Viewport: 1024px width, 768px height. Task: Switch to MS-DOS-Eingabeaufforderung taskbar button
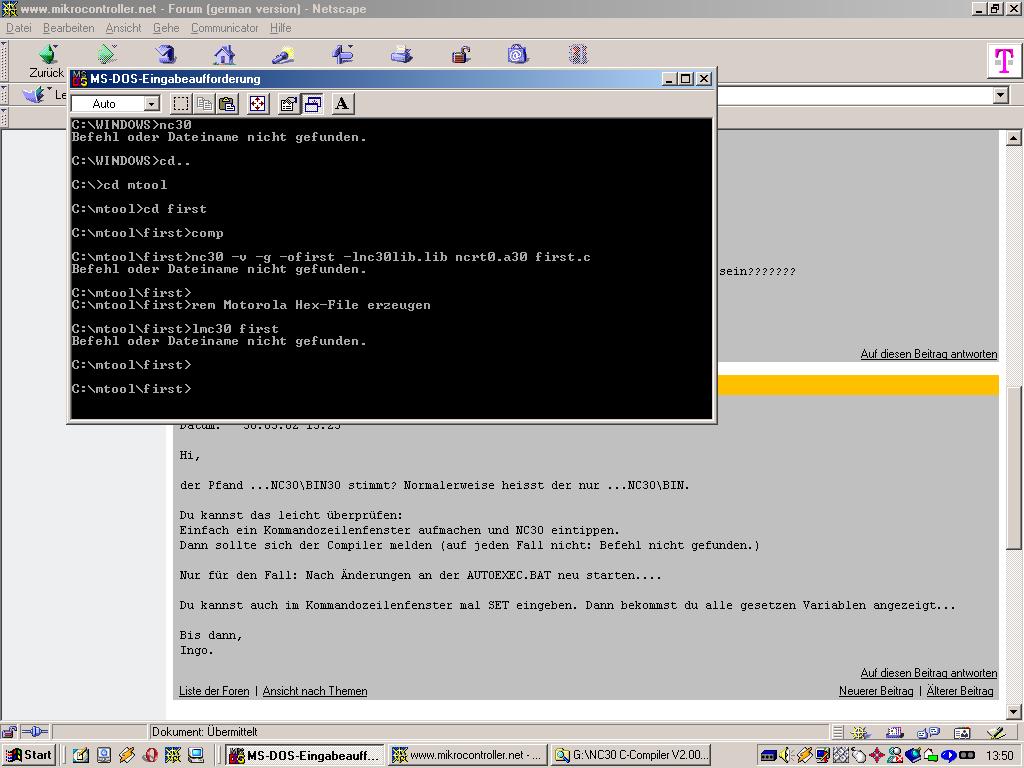pyautogui.click(x=306, y=756)
